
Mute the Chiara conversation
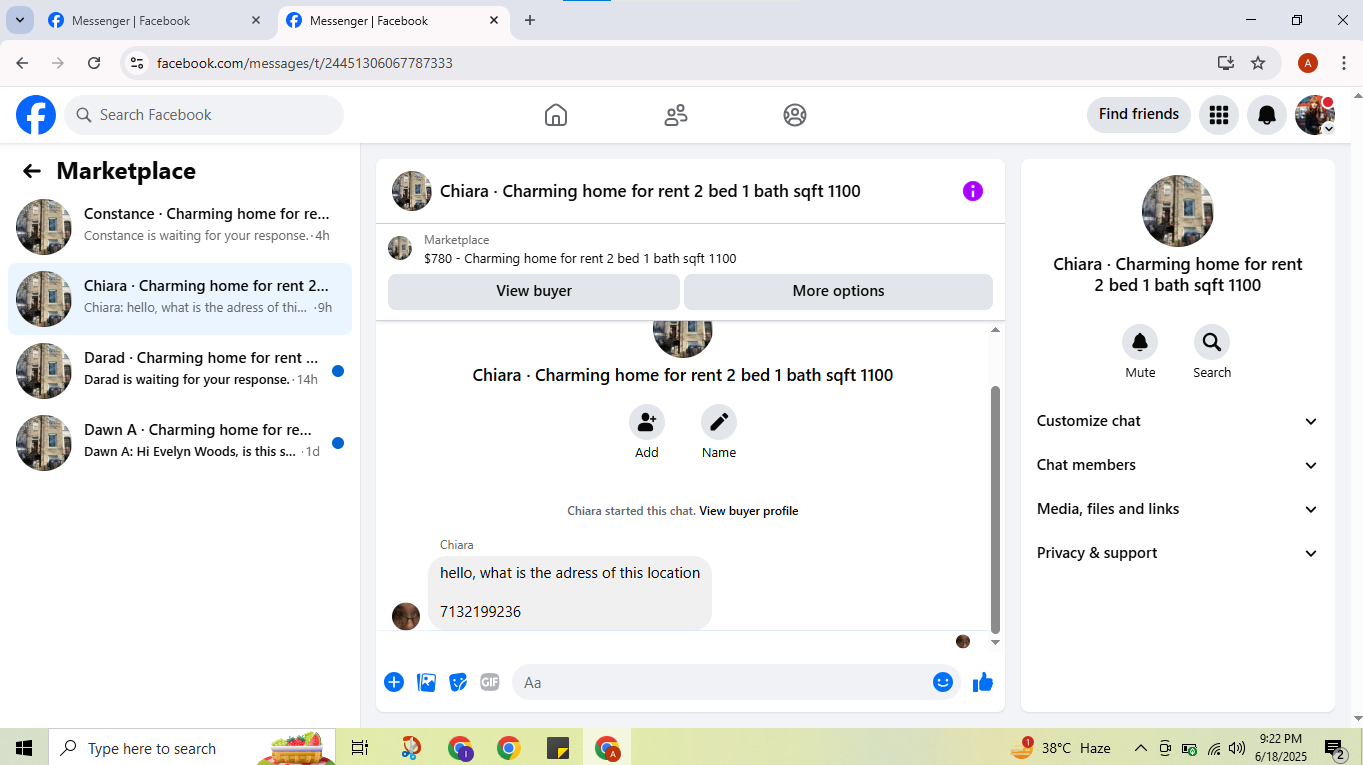(x=1140, y=343)
